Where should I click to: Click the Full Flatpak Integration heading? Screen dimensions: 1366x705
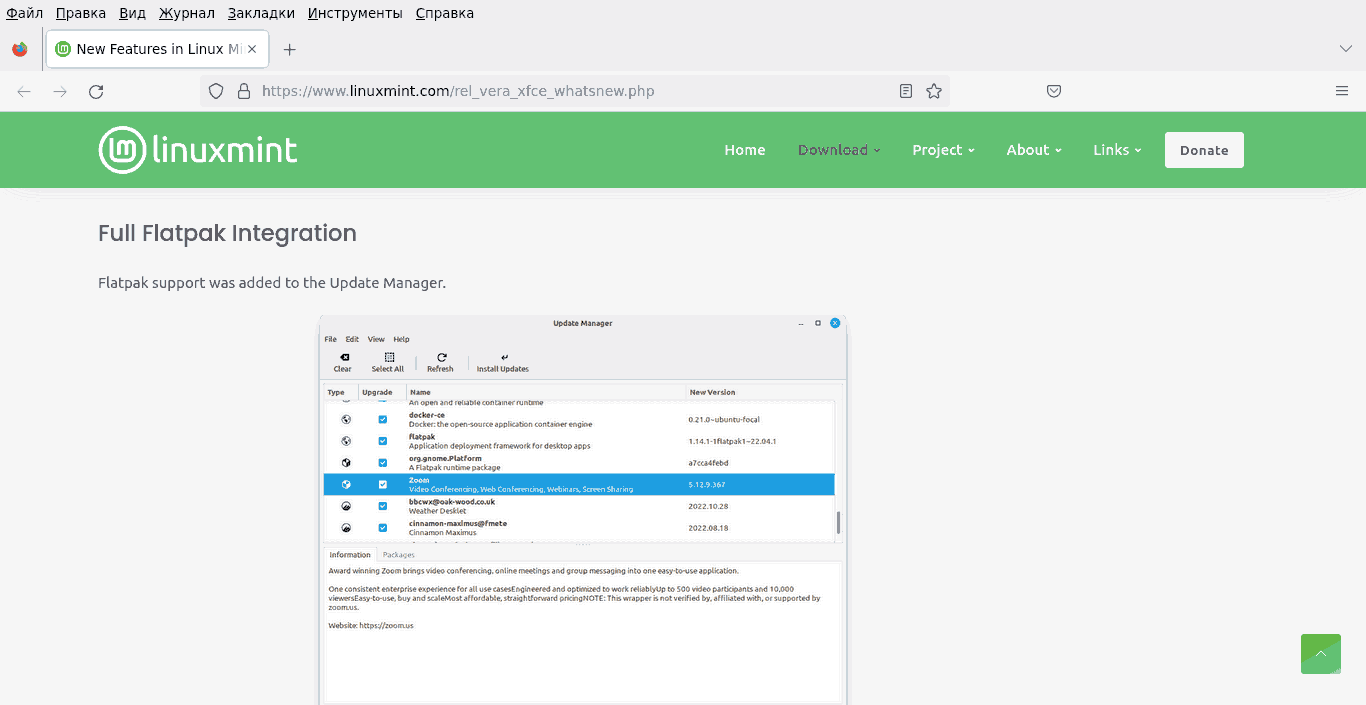(227, 233)
